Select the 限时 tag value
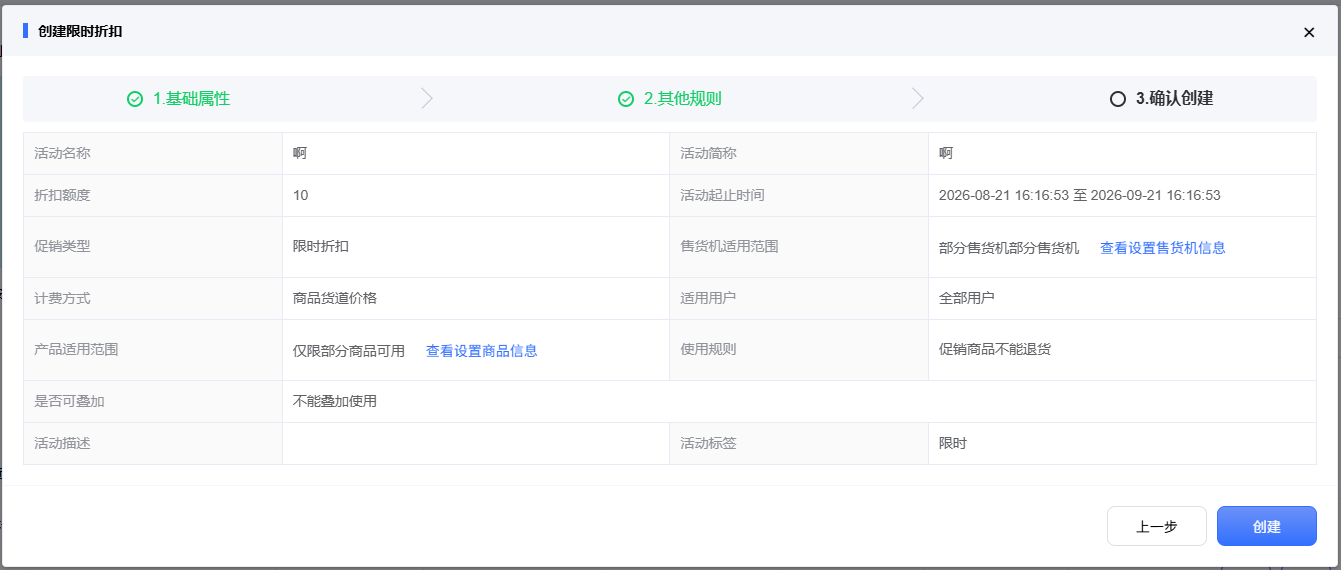 tap(953, 444)
